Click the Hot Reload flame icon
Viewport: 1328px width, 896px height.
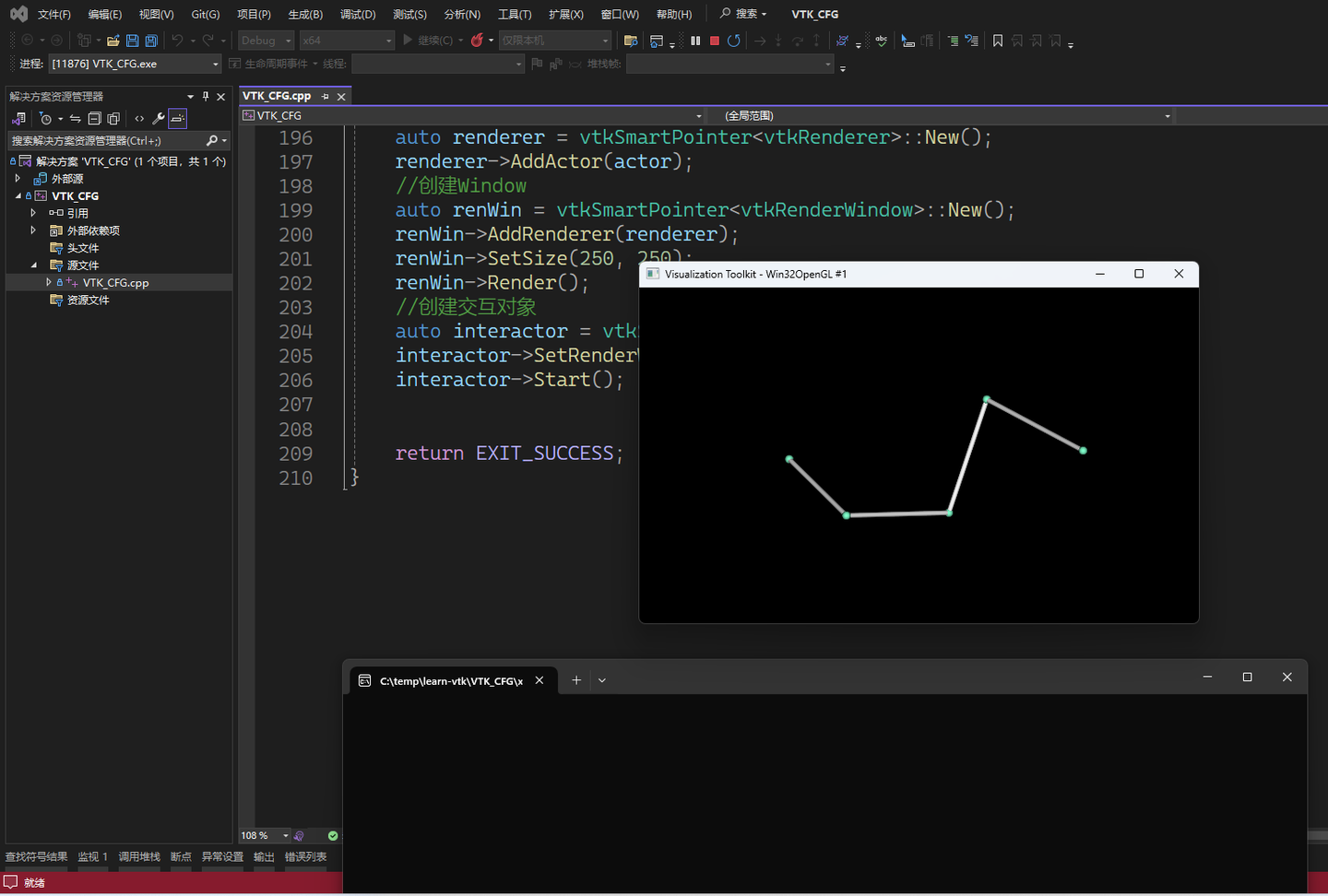pos(477,41)
